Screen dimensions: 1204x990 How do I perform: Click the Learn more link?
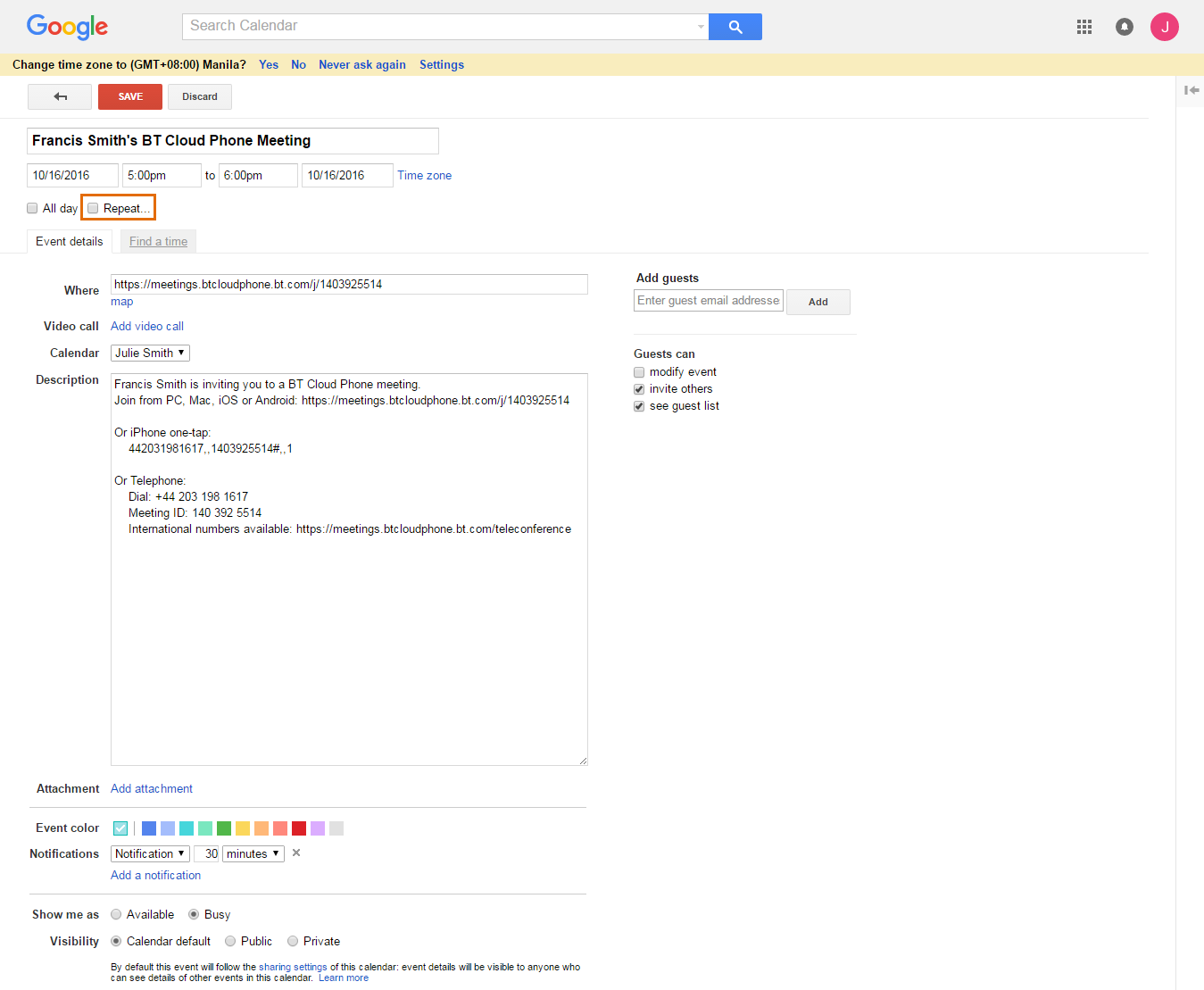[344, 978]
